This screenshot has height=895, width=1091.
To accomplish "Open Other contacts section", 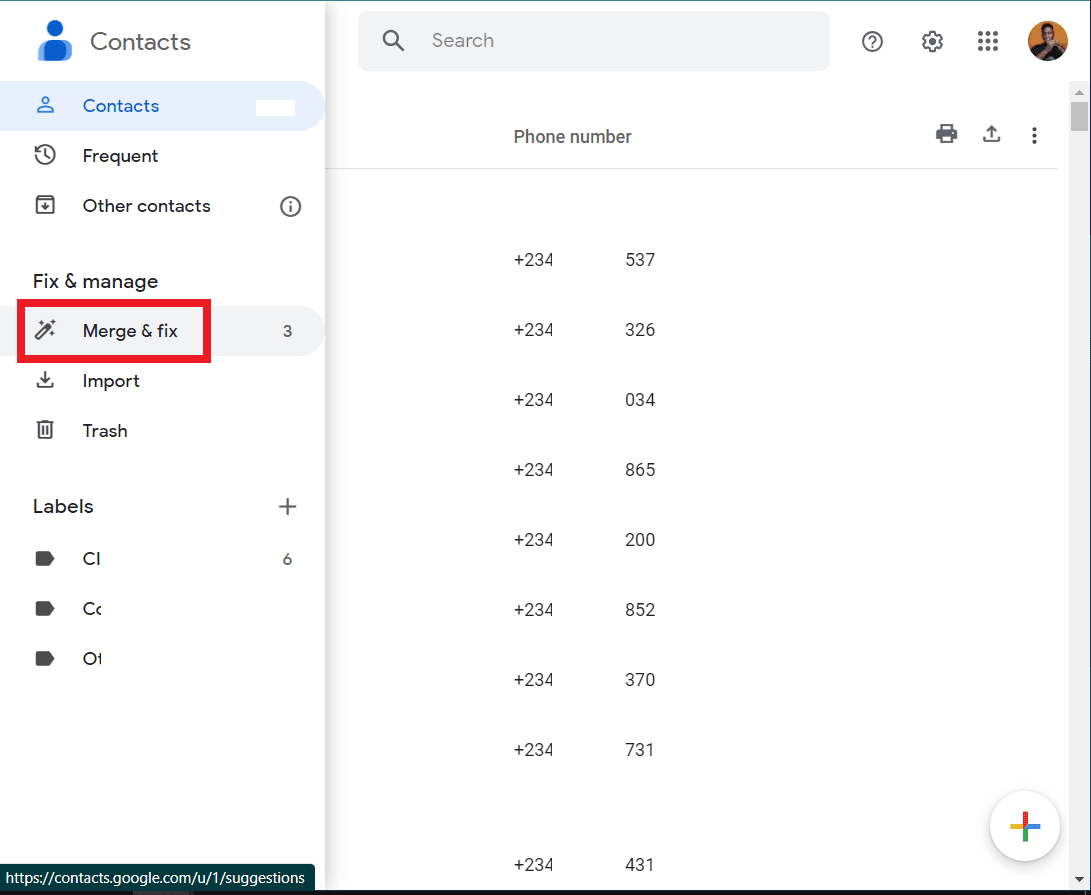I will [x=146, y=206].
